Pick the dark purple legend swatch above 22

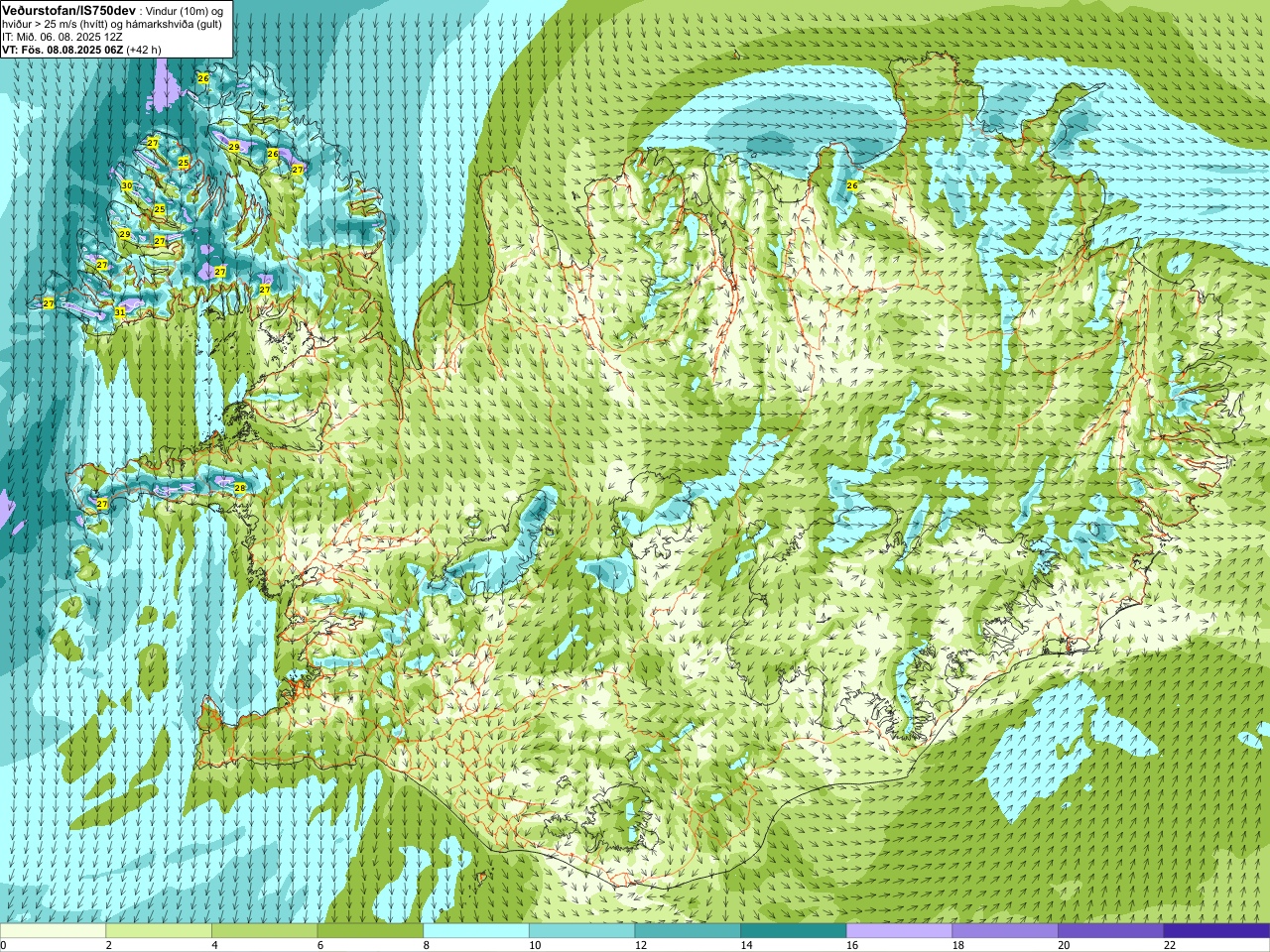[x=1217, y=931]
